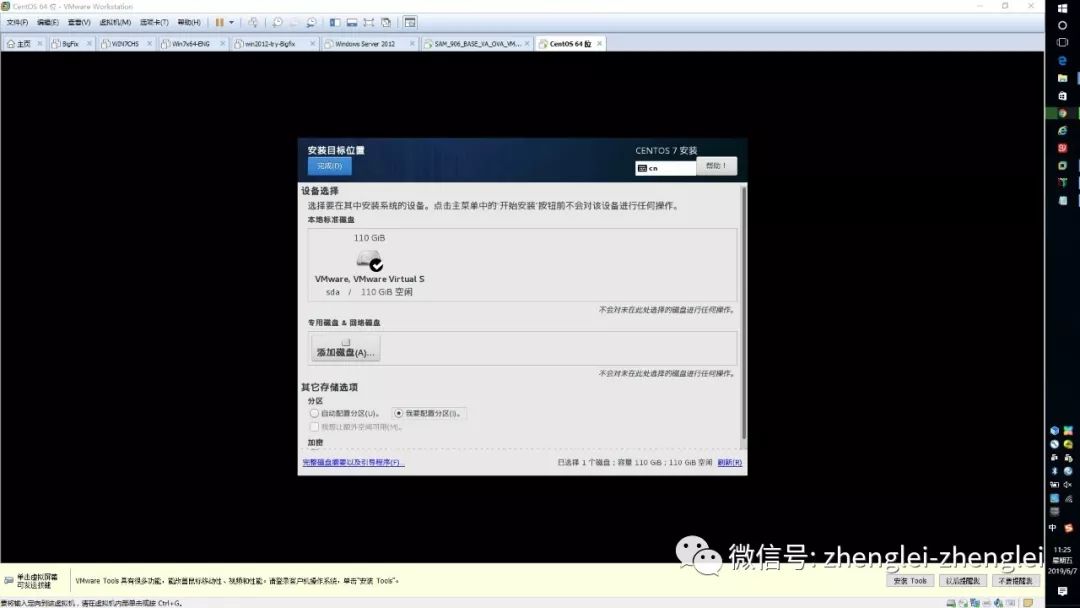Open the dropdown arrow beside the pause button
This screenshot has width=1080, height=608.
pos(231,23)
